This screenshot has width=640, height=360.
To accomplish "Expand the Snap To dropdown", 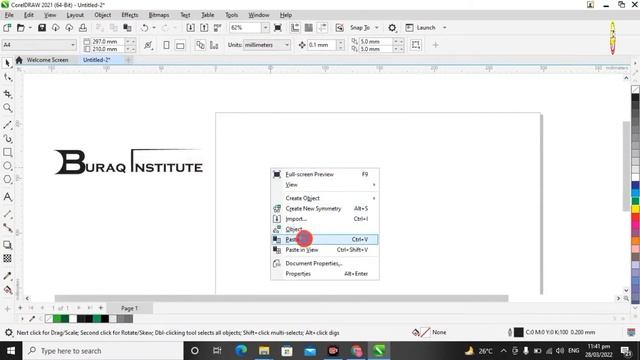I will click(377, 28).
